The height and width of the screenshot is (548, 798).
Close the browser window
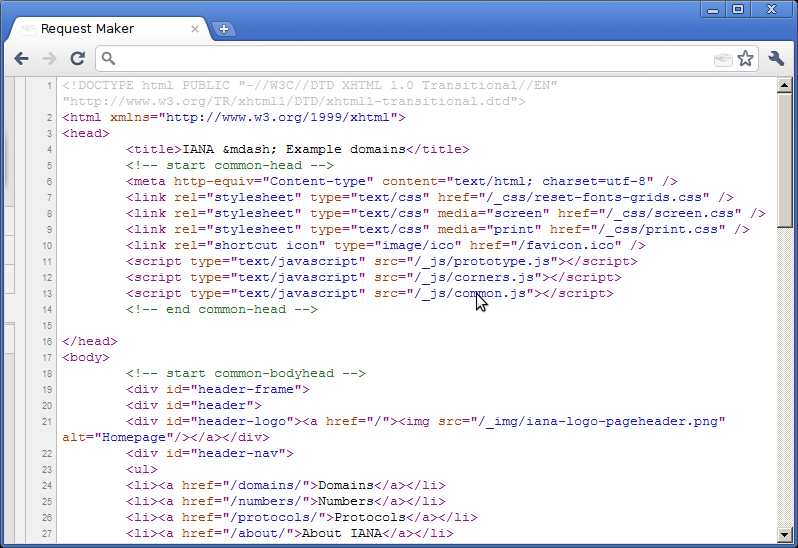(x=772, y=10)
